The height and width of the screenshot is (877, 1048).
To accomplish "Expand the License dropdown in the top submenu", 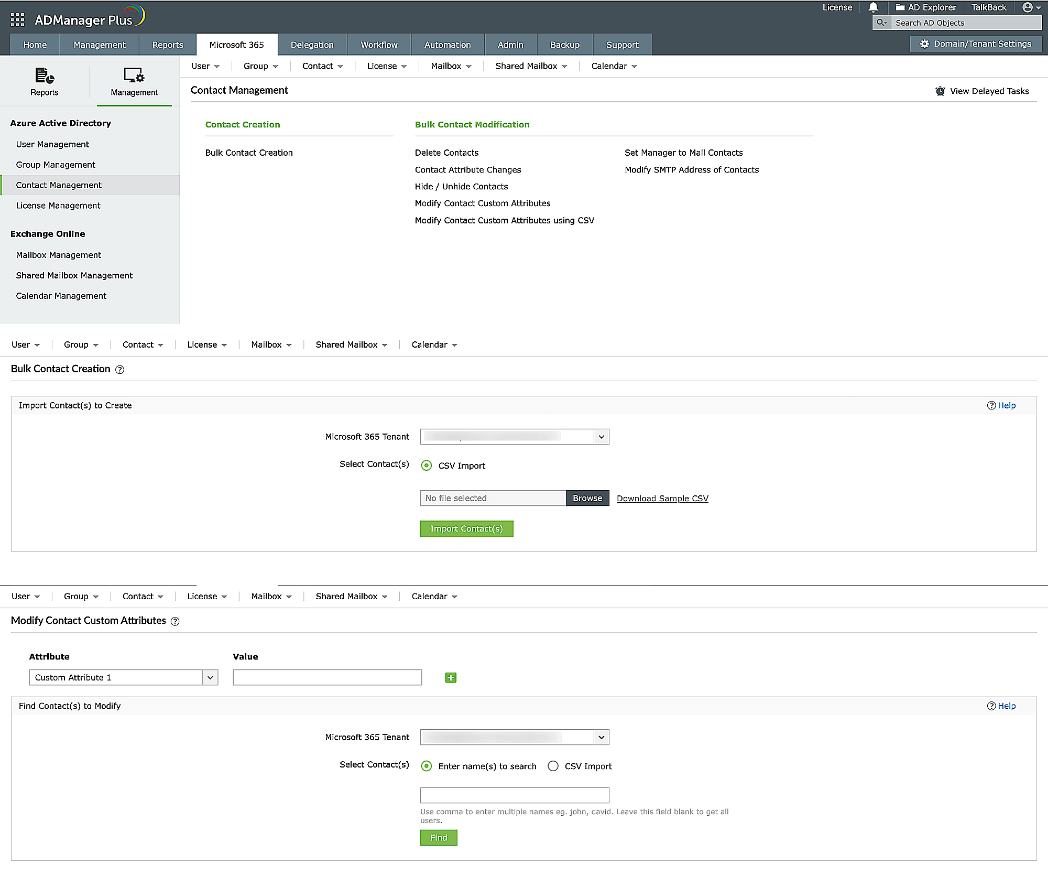I will click(x=386, y=66).
